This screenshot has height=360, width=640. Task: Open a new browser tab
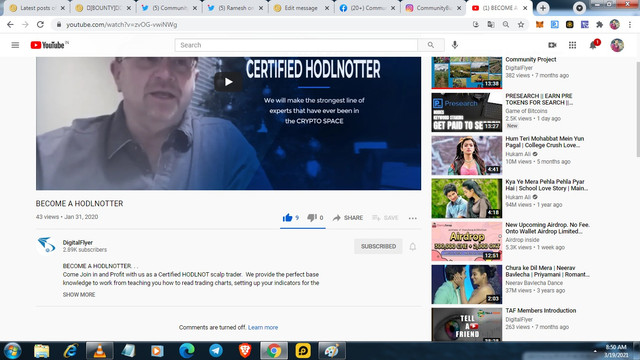click(x=543, y=8)
